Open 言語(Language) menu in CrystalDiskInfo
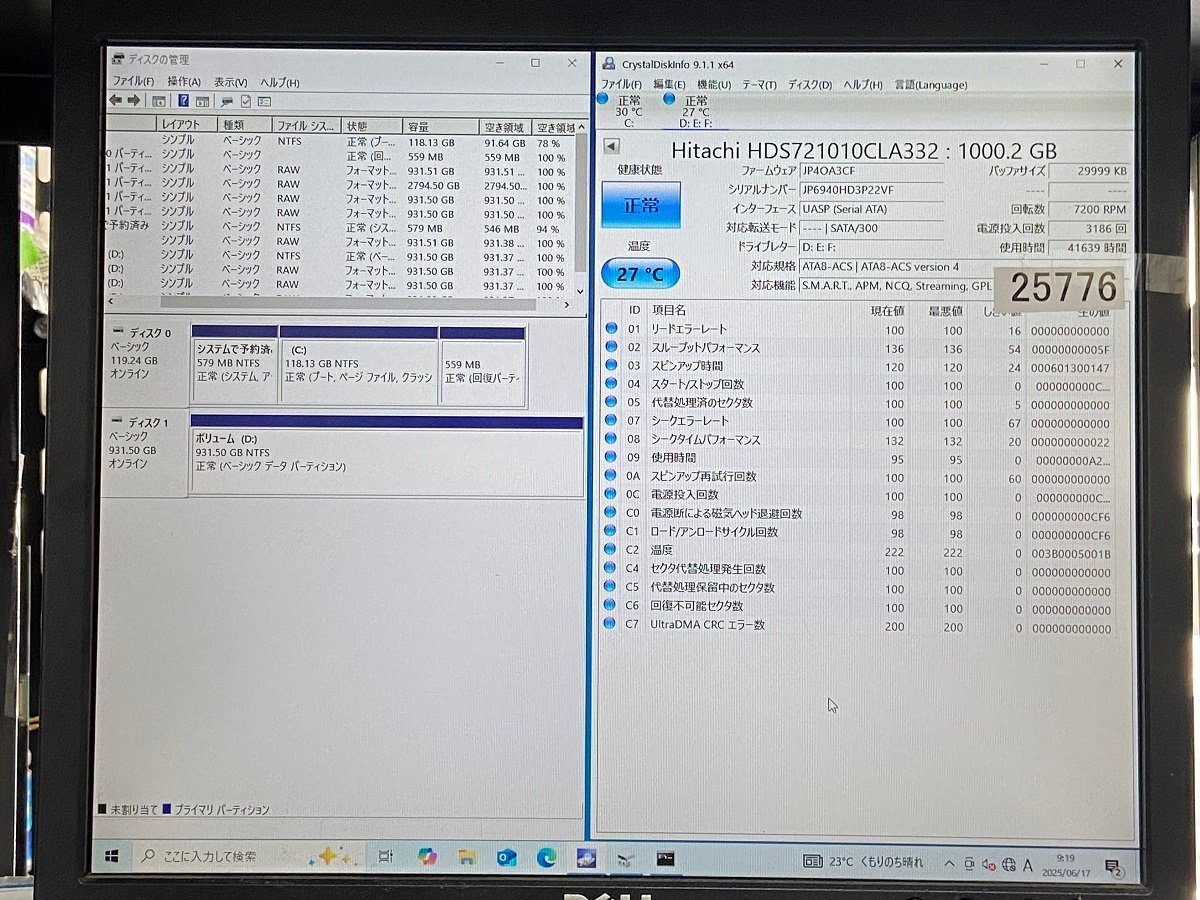This screenshot has width=1200, height=900. pyautogui.click(x=931, y=85)
